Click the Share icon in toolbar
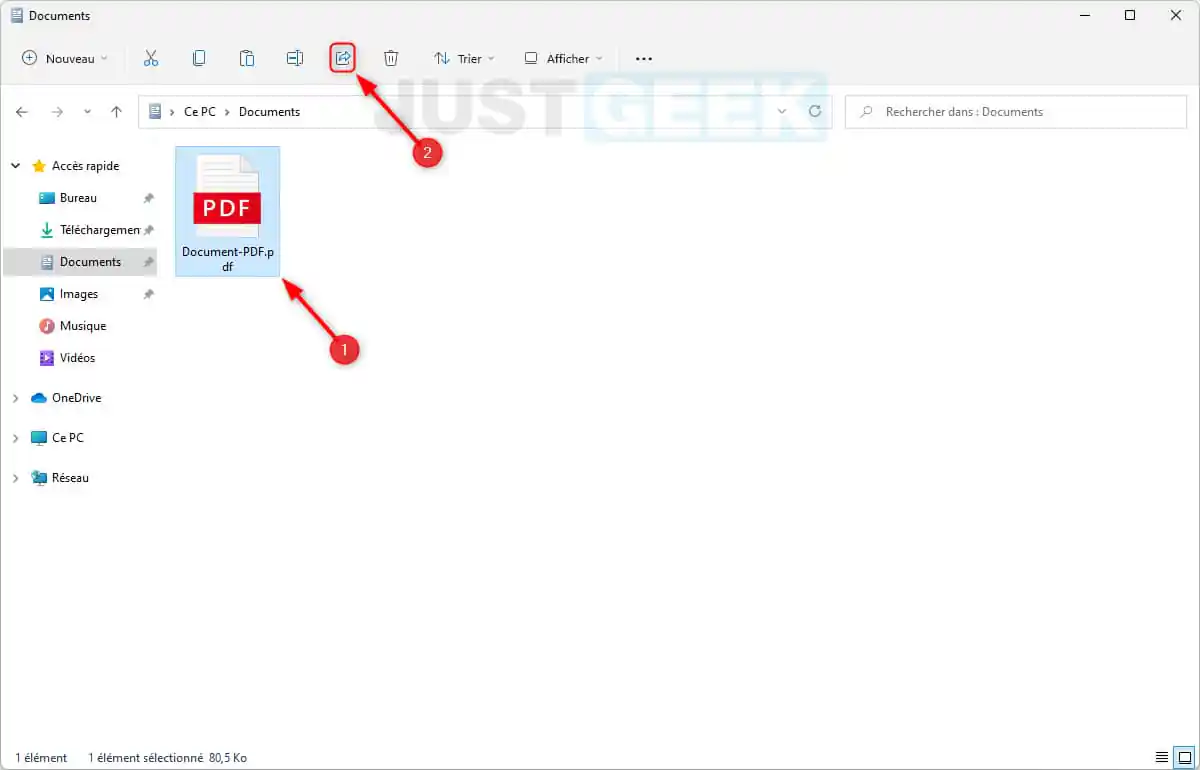 pos(343,58)
